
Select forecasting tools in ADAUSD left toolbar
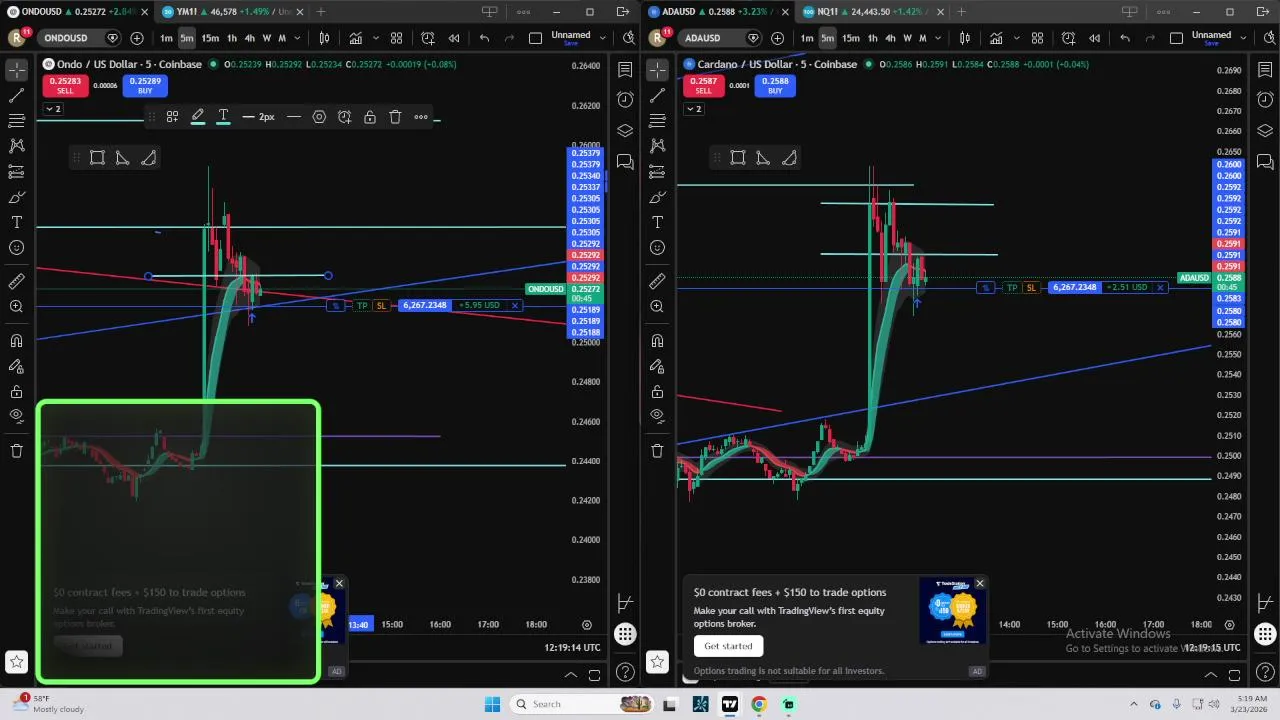657,171
